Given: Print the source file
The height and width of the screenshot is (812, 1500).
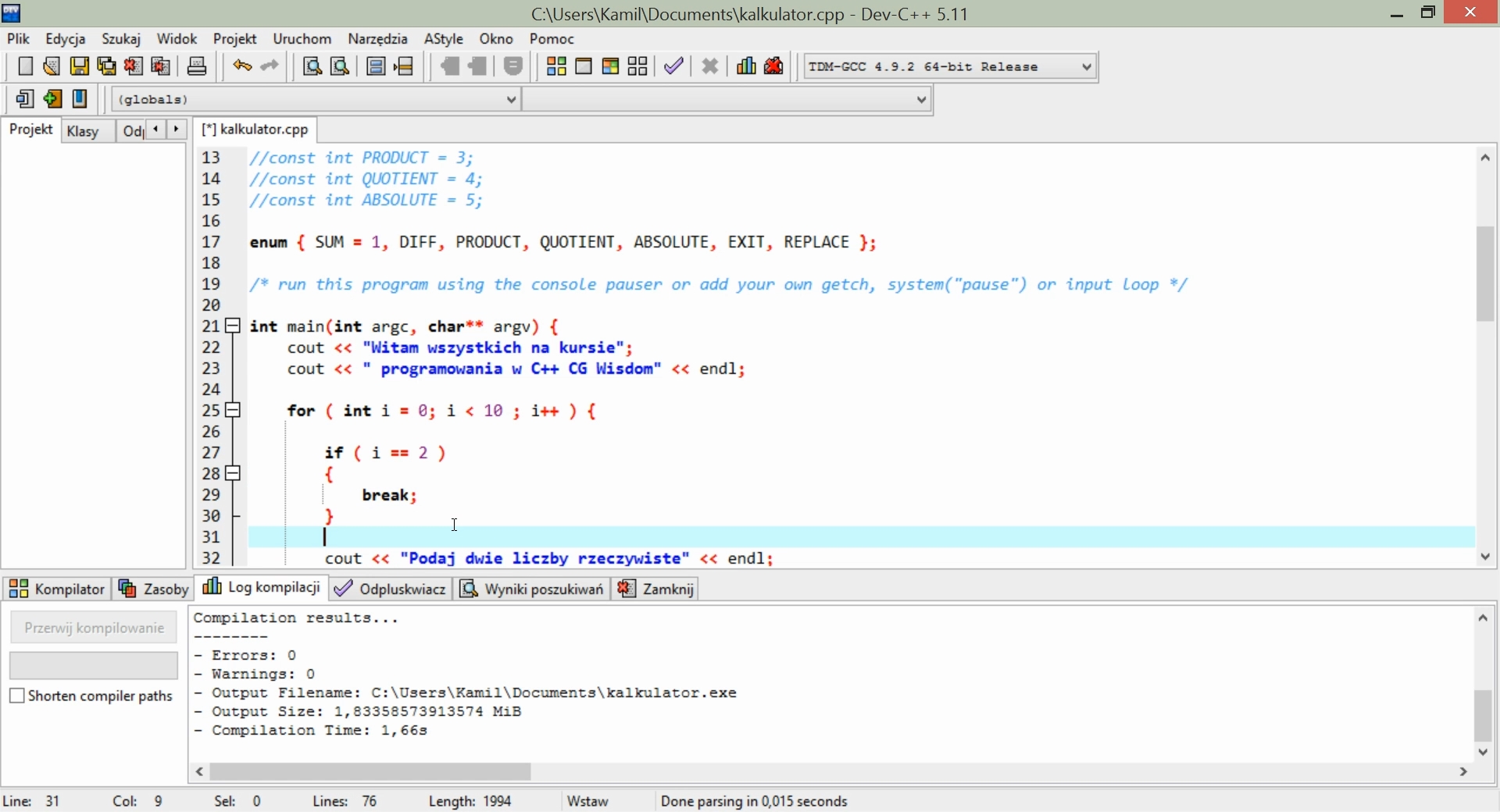Looking at the screenshot, I should [x=198, y=66].
